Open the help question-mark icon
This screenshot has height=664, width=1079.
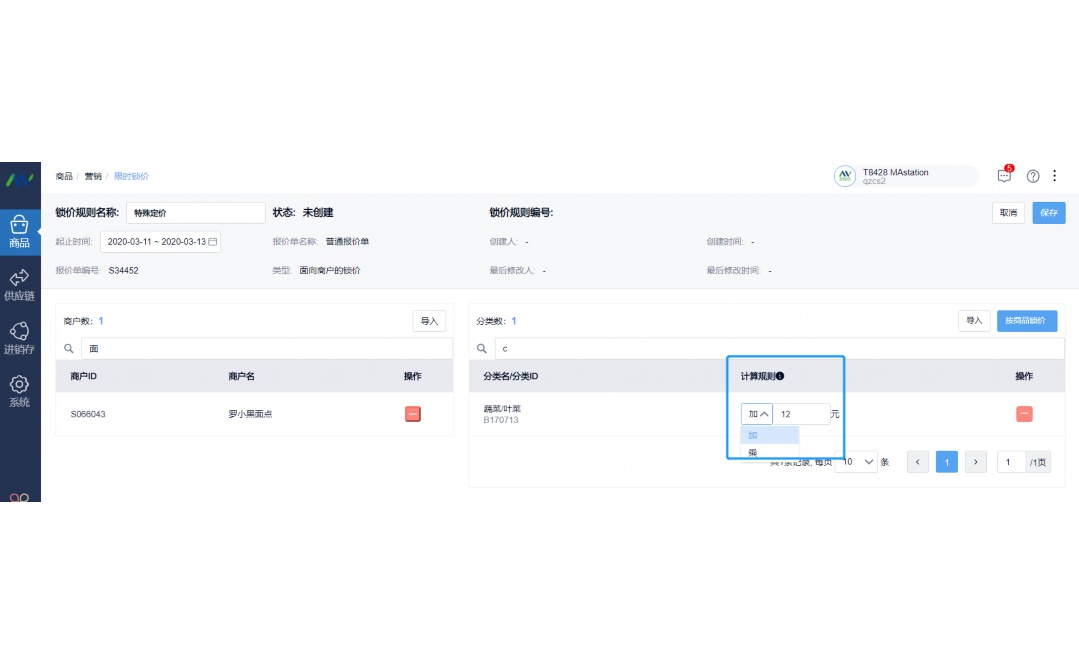point(1032,176)
